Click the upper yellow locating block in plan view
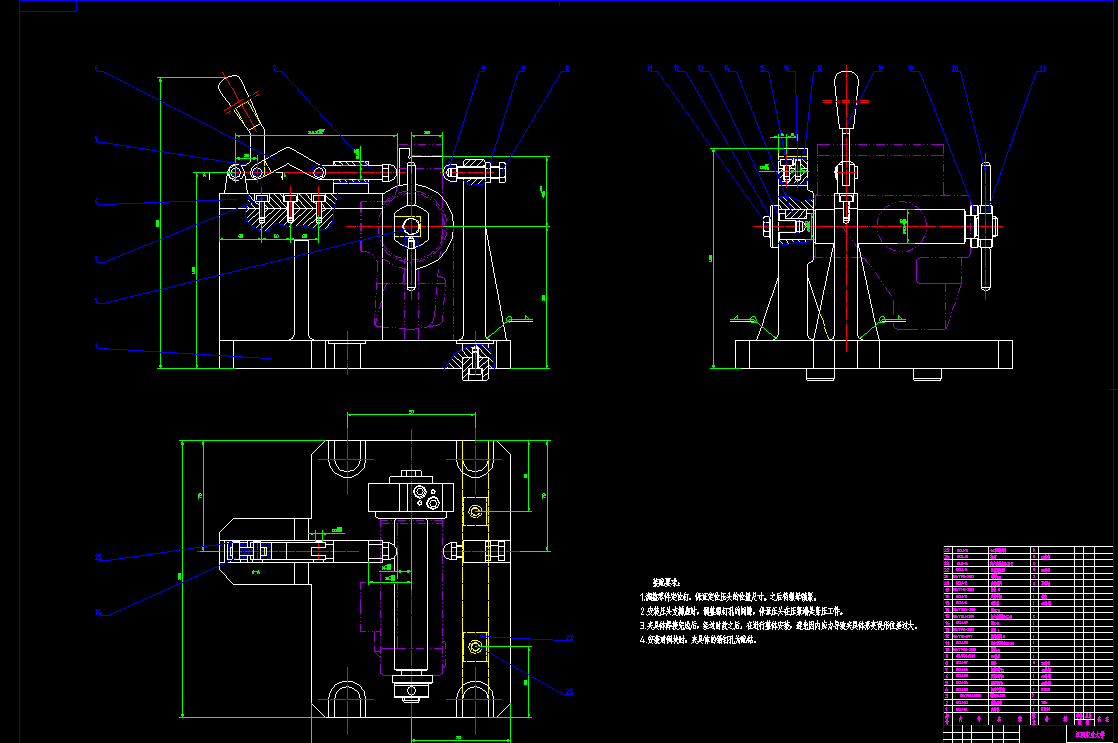This screenshot has width=1118, height=743. tap(476, 511)
